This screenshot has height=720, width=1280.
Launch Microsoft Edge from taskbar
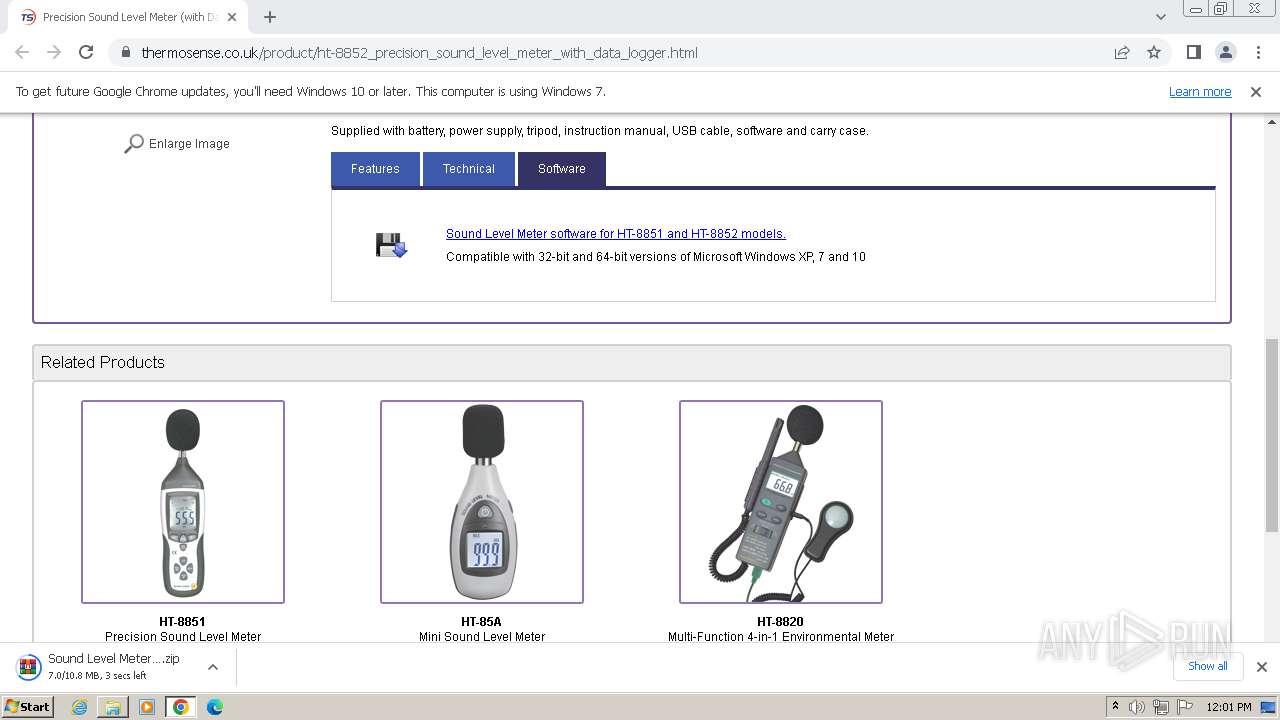(x=214, y=706)
